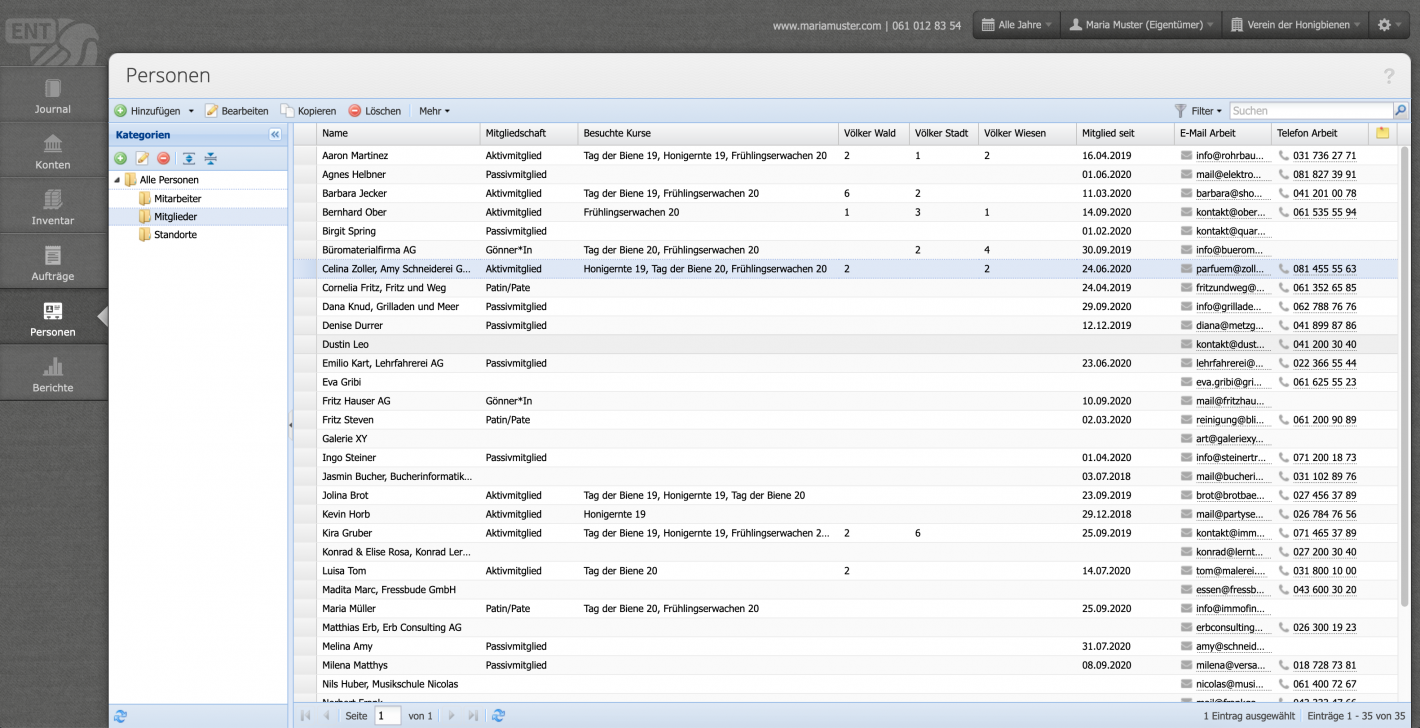Collapse the Alle Personen tree node
Image resolution: width=1420 pixels, height=728 pixels.
click(x=117, y=180)
